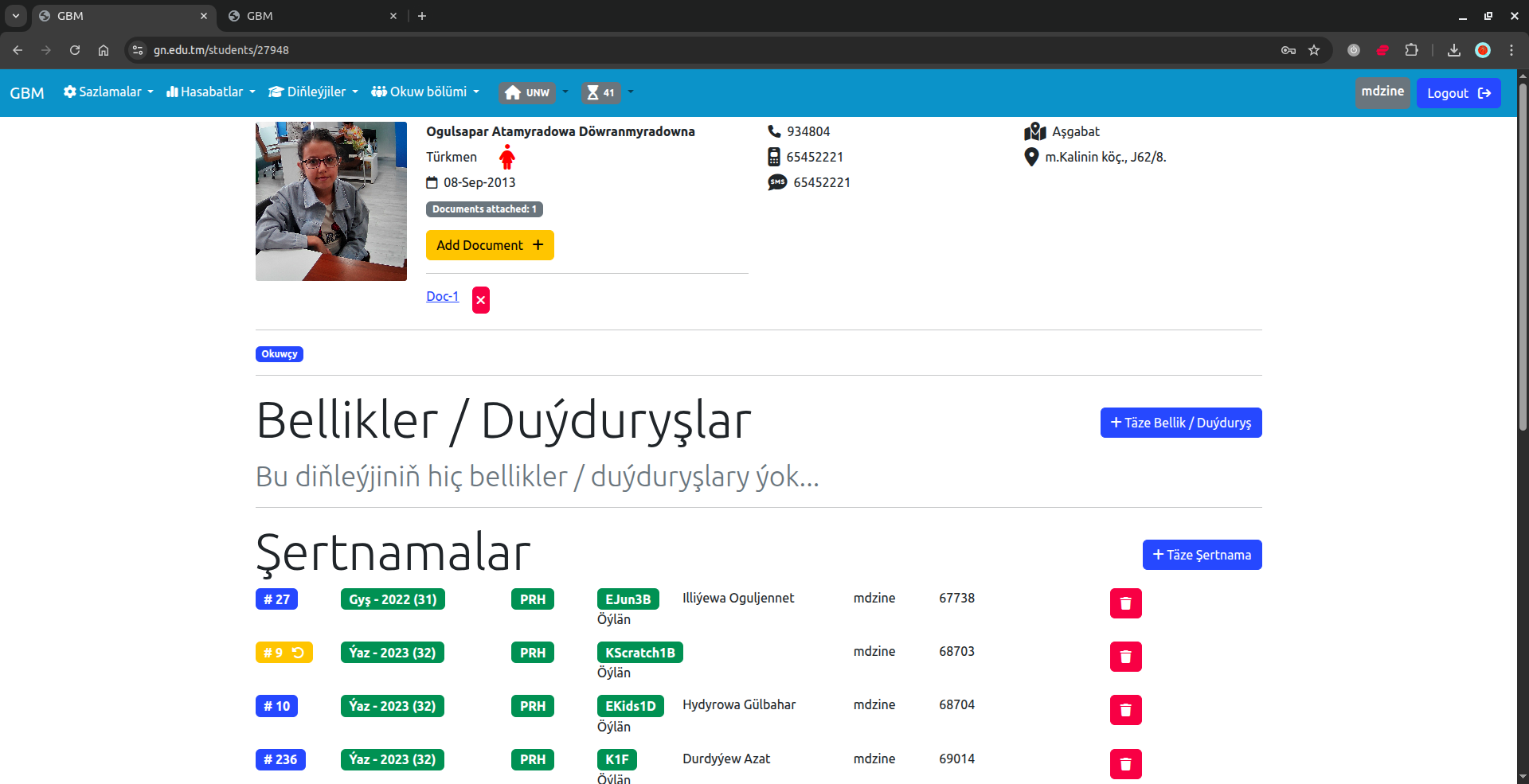Open the Doc-1 link
Image resolution: width=1529 pixels, height=784 pixels.
[442, 296]
